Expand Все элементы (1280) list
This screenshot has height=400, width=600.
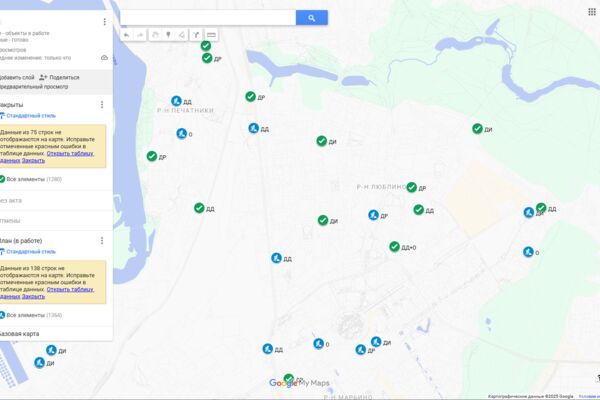coord(31,179)
